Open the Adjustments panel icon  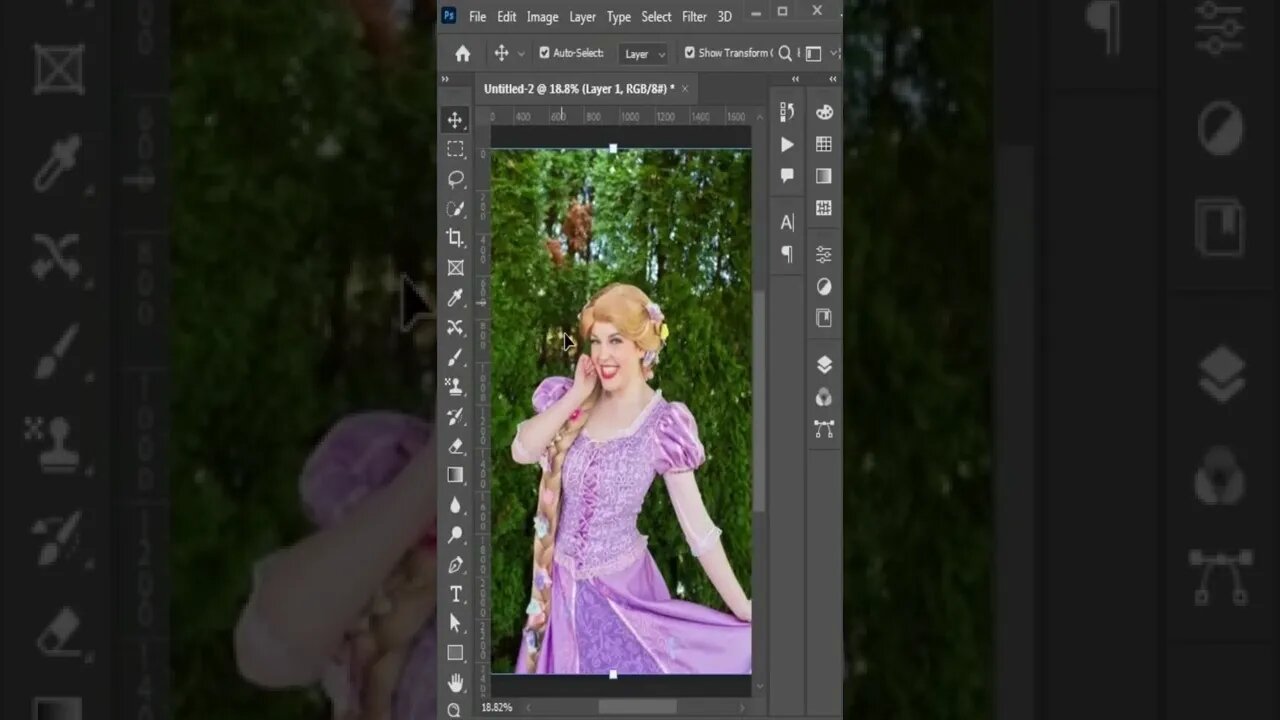(824, 287)
